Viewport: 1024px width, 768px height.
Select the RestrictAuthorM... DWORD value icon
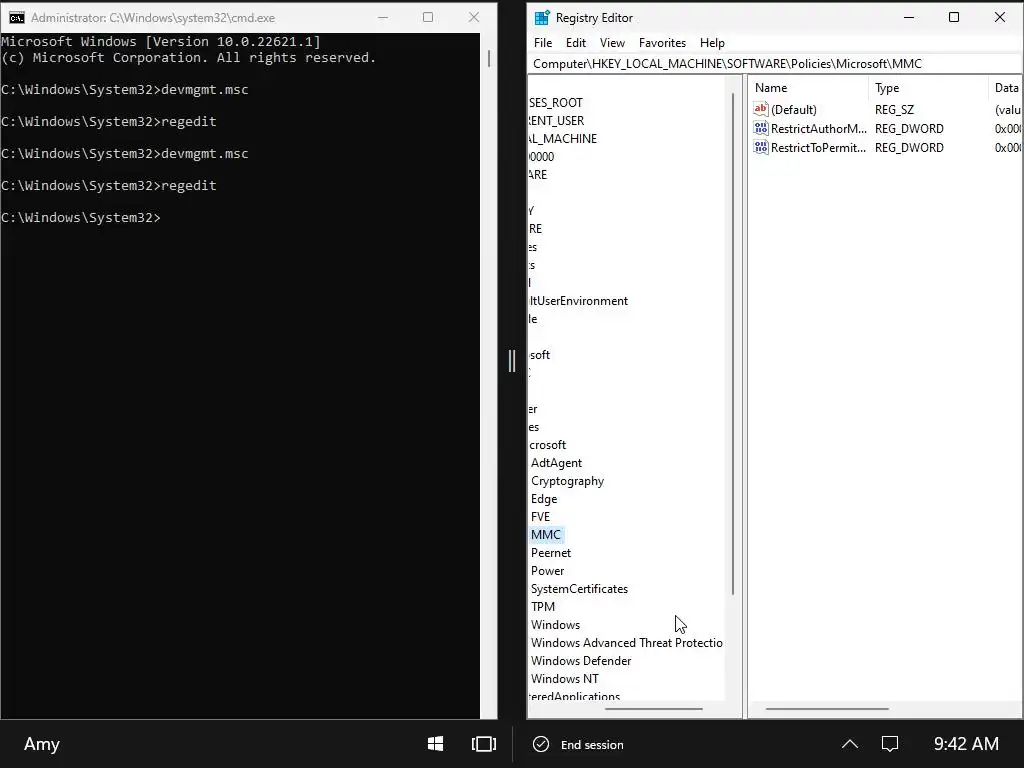[761, 128]
